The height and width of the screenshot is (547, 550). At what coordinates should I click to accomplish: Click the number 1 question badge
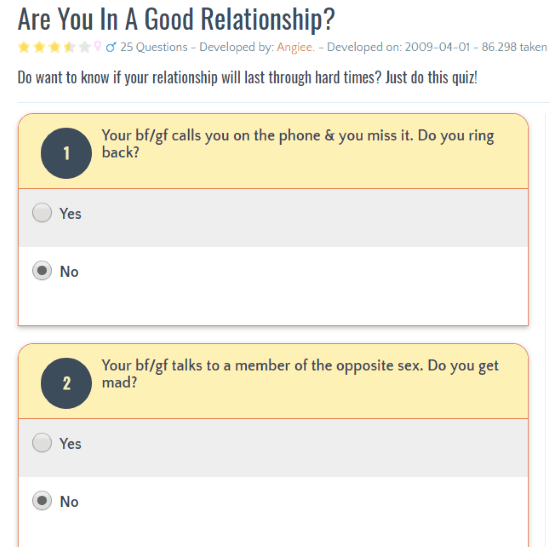pyautogui.click(x=66, y=153)
